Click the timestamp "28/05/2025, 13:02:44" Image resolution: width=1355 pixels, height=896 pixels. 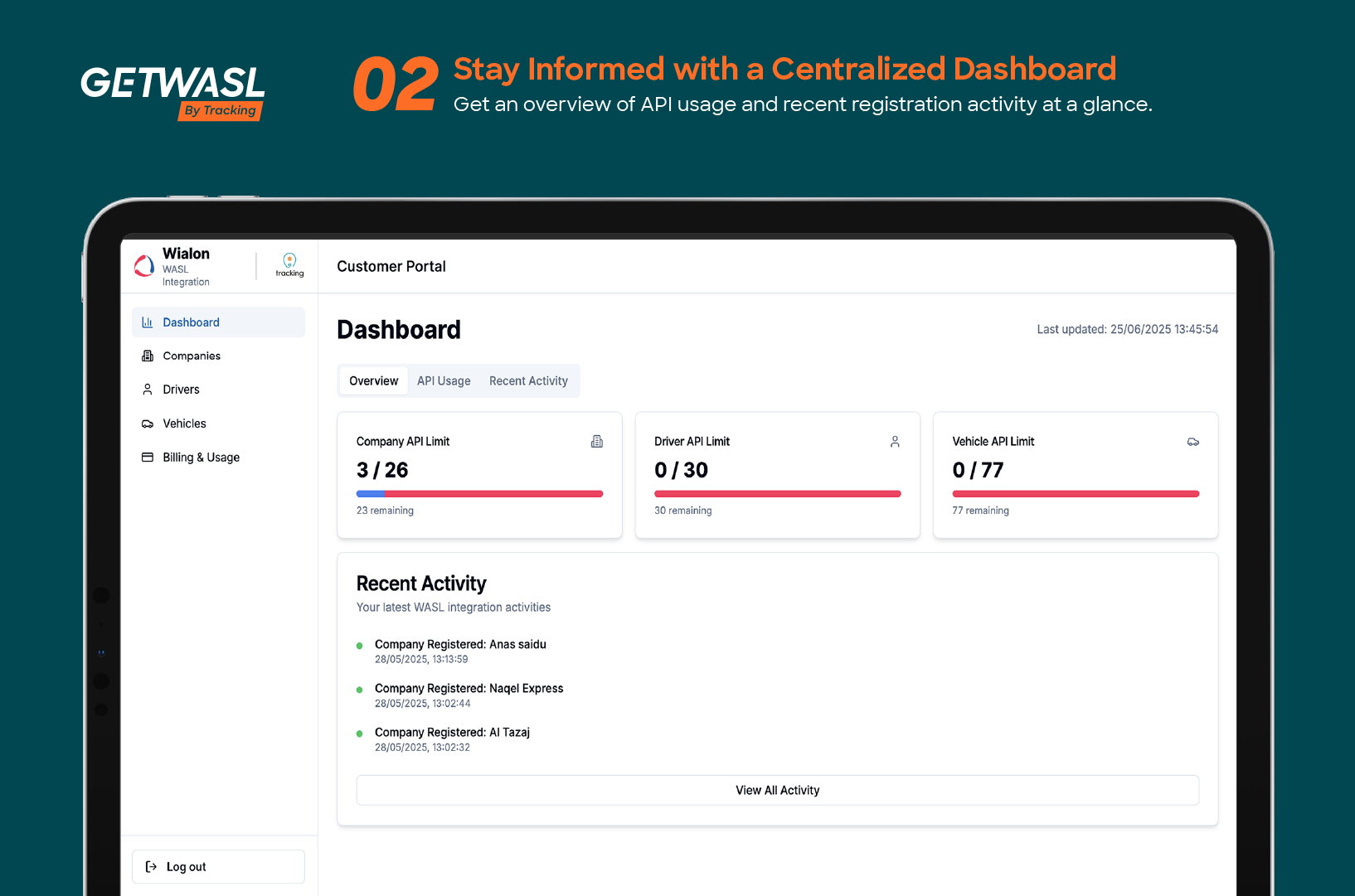pos(423,704)
